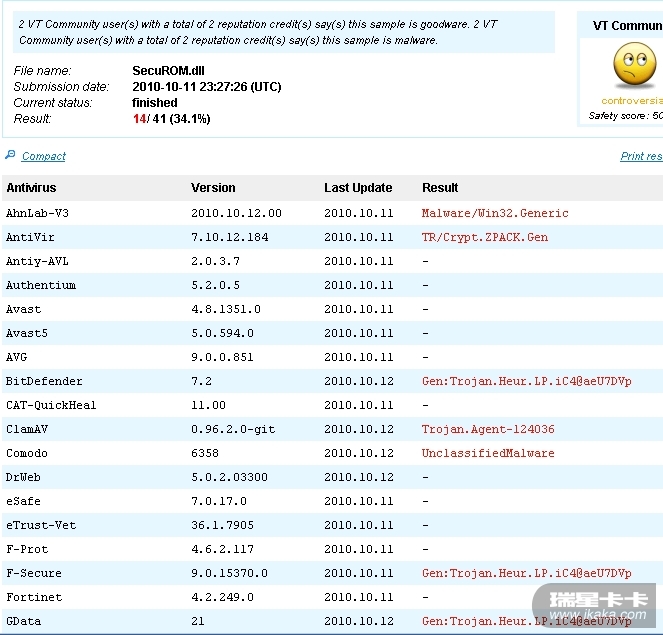Select the Version column header

click(x=213, y=188)
